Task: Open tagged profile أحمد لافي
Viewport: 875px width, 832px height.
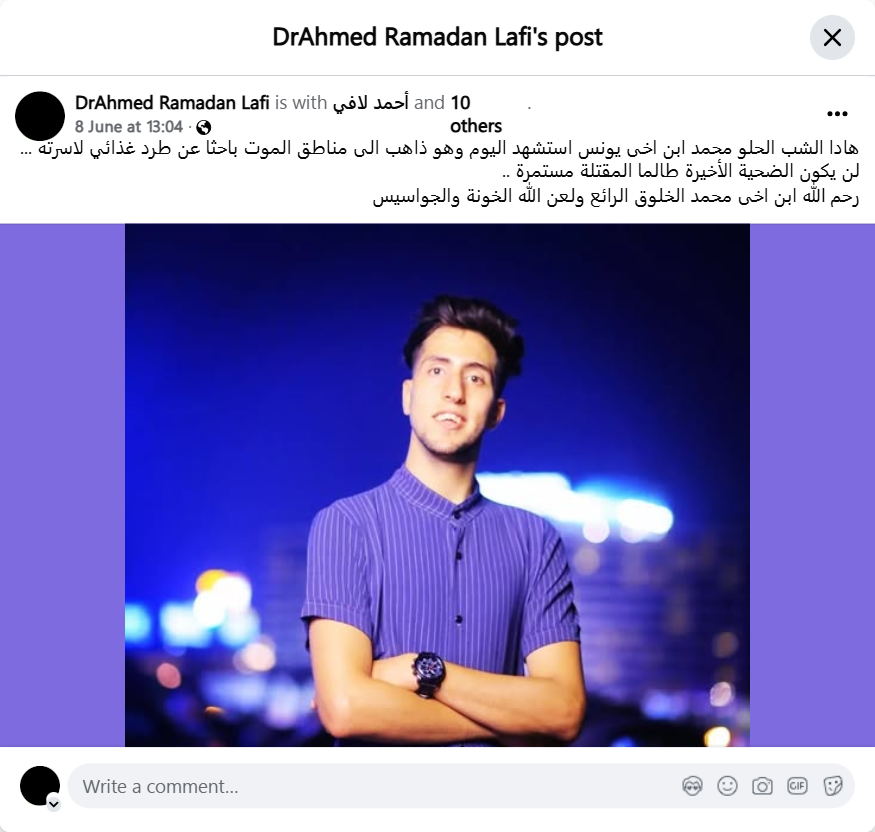Action: coord(371,103)
